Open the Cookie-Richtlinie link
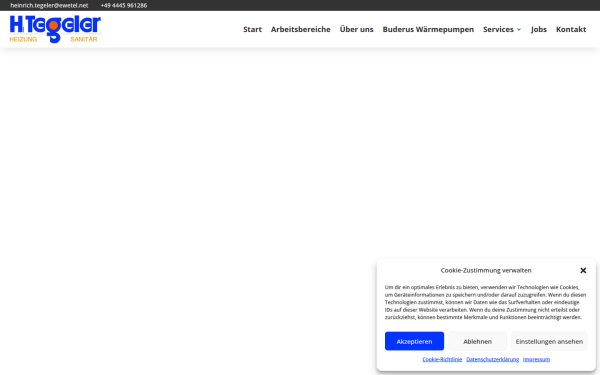 [x=442, y=359]
